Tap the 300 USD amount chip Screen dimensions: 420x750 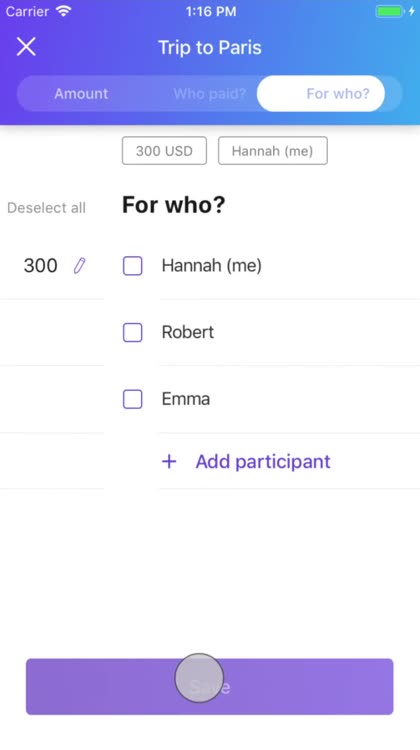pos(164,151)
